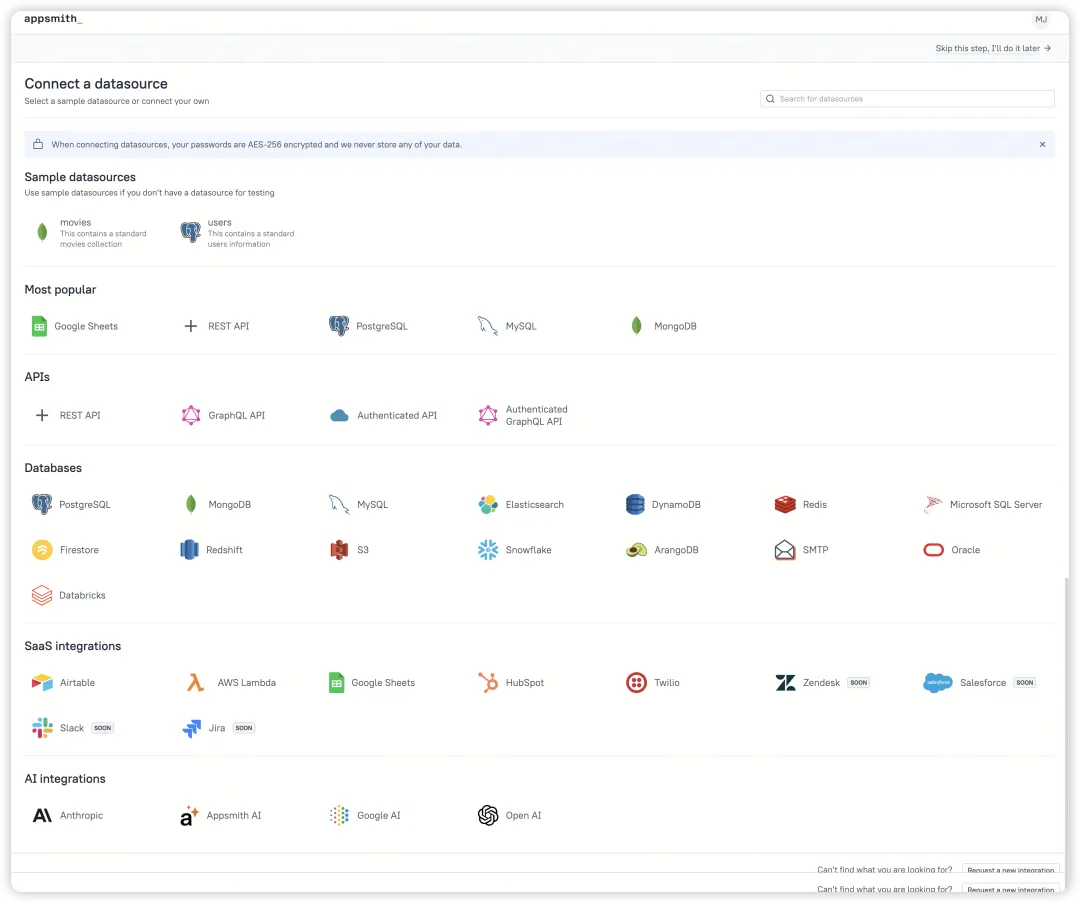Click the search magnifier icon

(x=770, y=98)
